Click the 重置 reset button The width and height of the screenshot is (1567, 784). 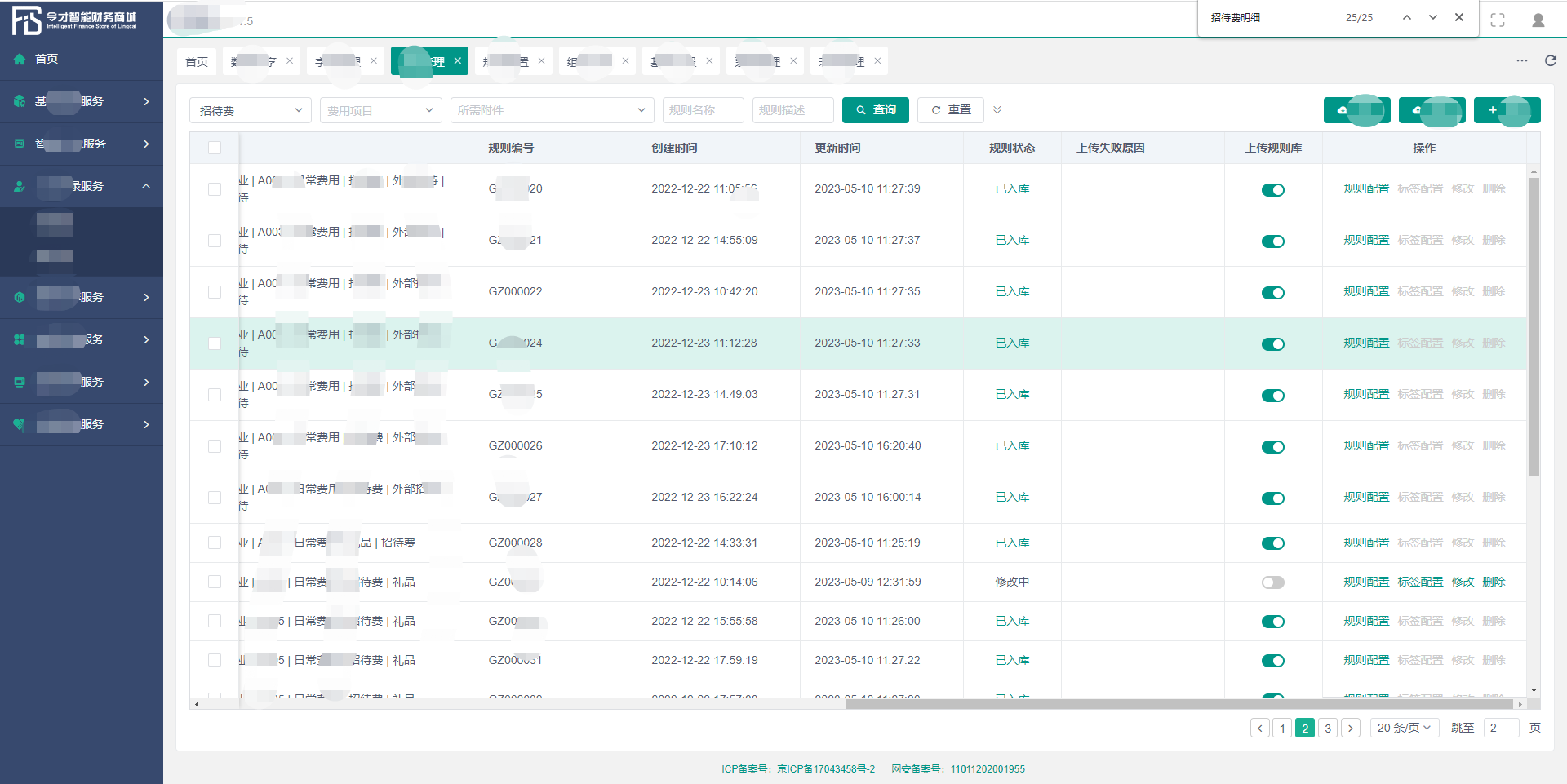pyautogui.click(x=951, y=110)
